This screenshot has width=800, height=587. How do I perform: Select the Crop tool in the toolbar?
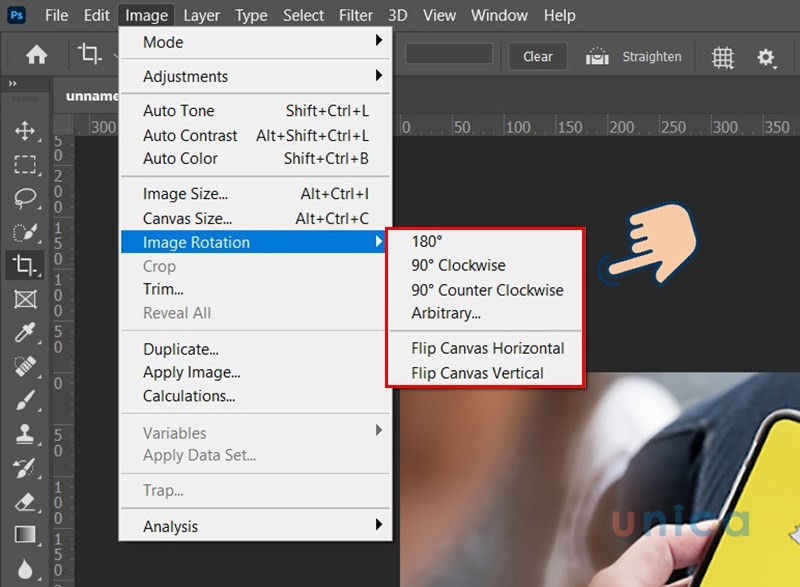tap(25, 265)
